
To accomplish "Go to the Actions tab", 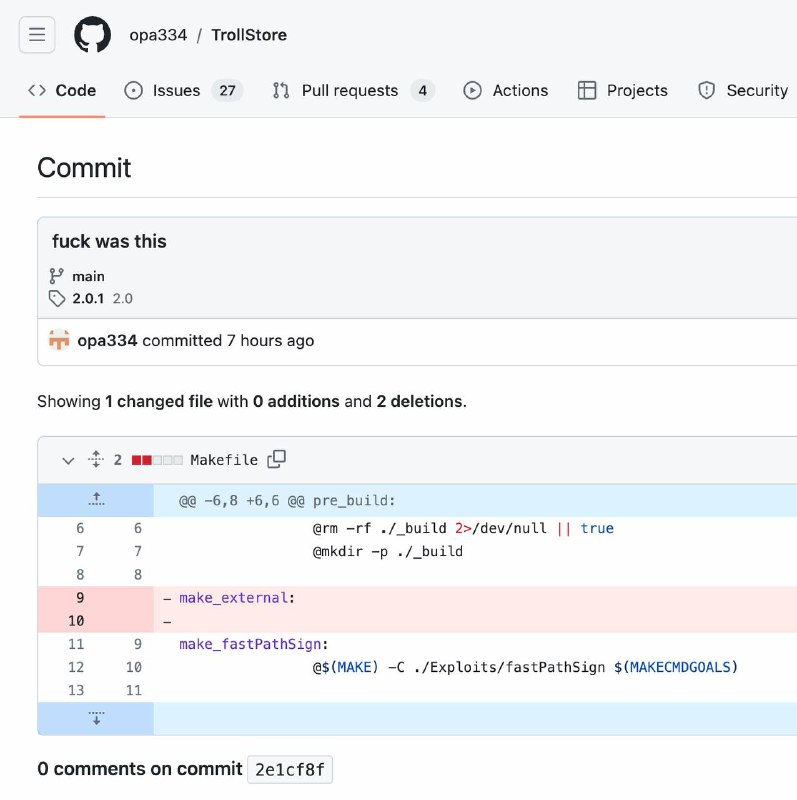I will (x=506, y=90).
